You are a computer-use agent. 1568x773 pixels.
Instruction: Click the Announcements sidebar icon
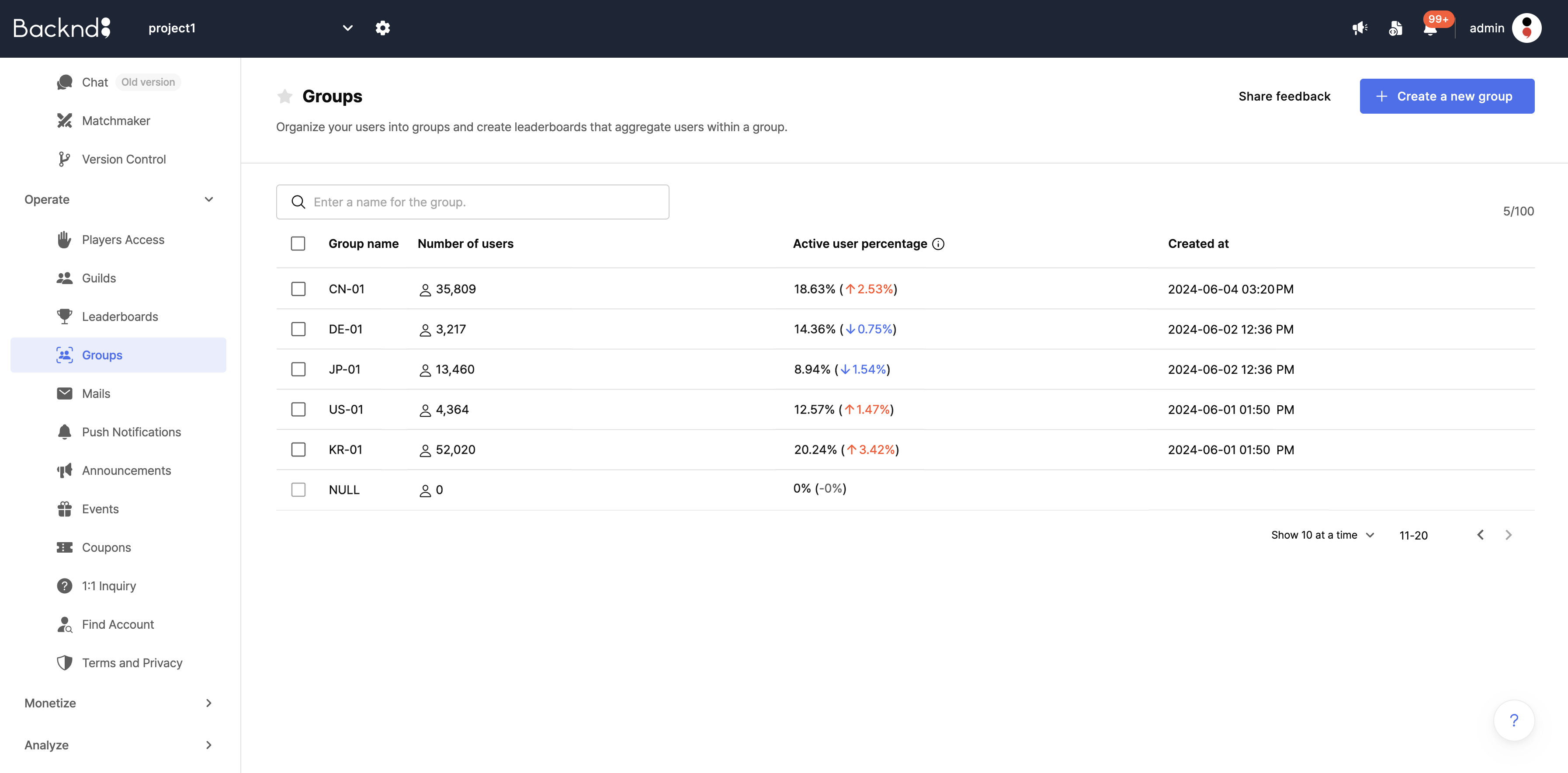tap(64, 470)
